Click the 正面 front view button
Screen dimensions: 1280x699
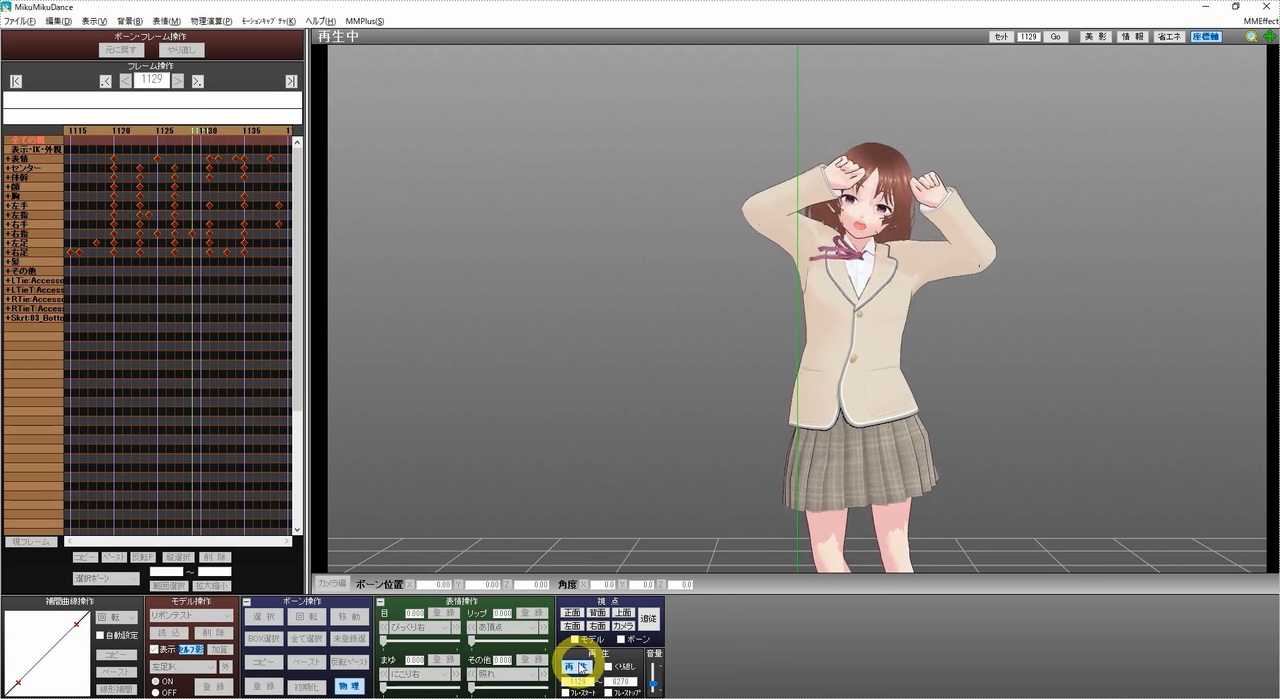pos(572,613)
